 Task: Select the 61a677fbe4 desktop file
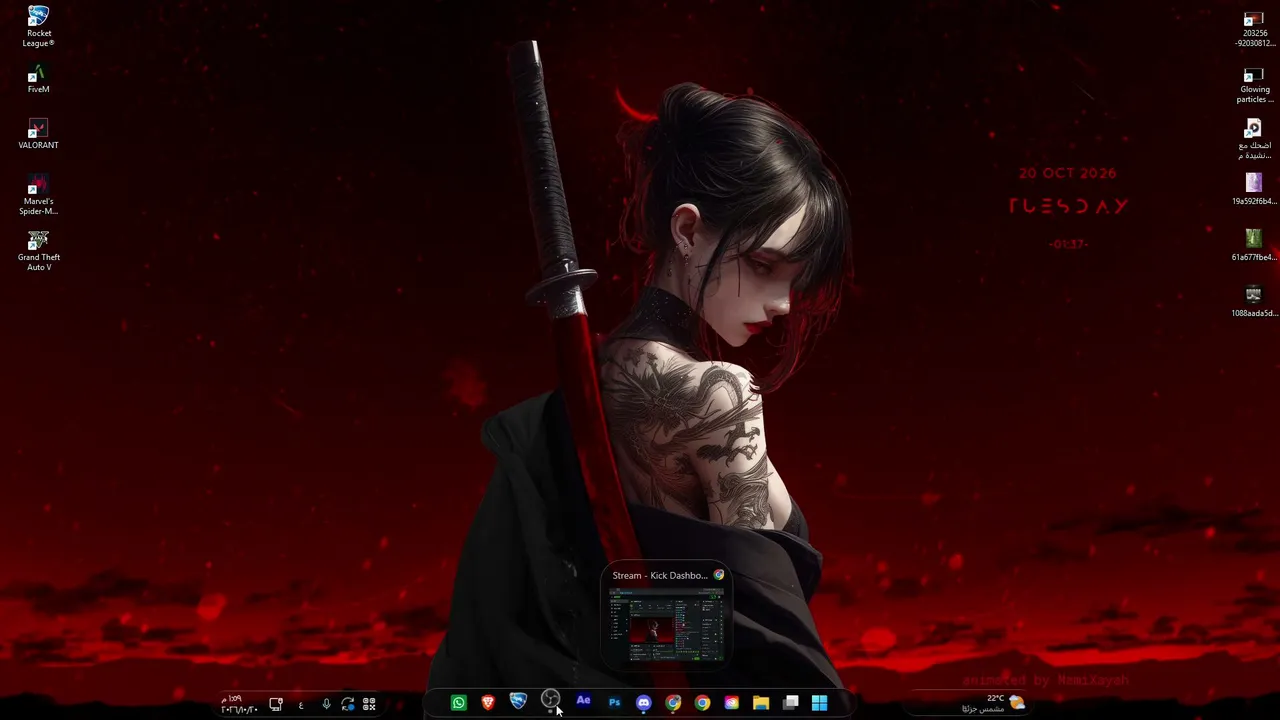point(1254,246)
